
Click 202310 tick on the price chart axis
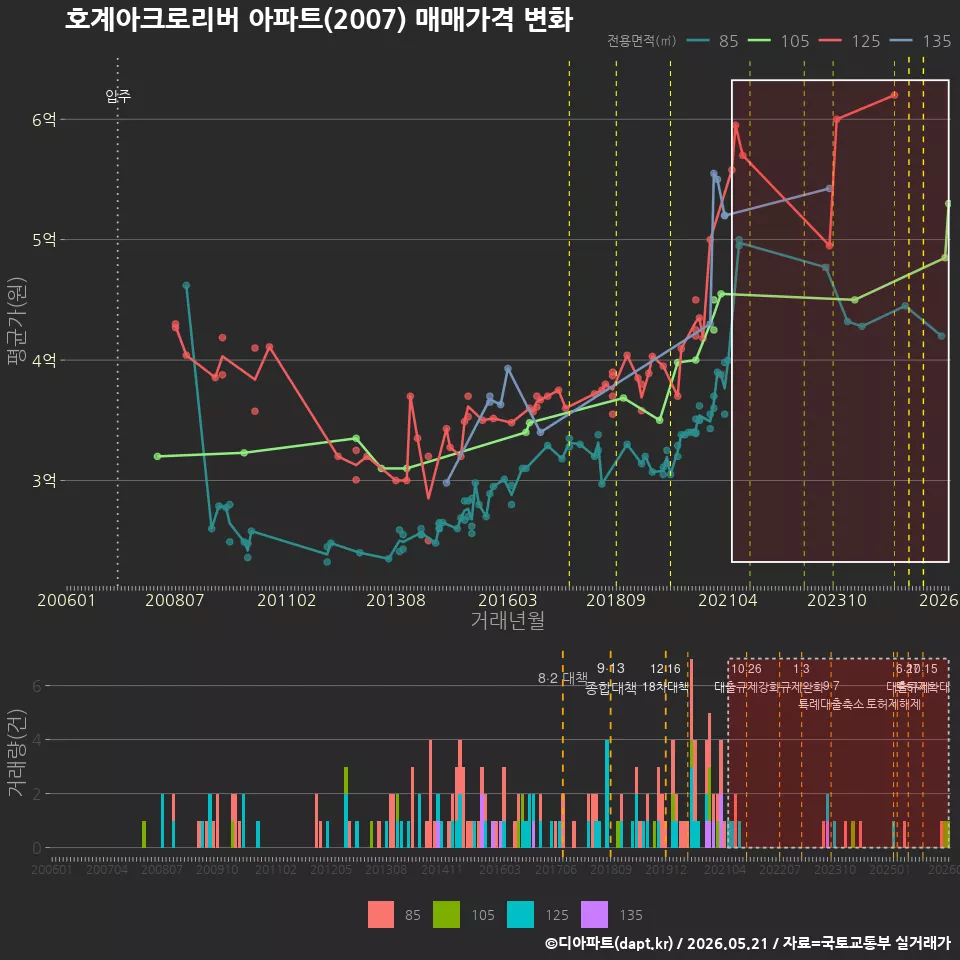click(x=837, y=600)
